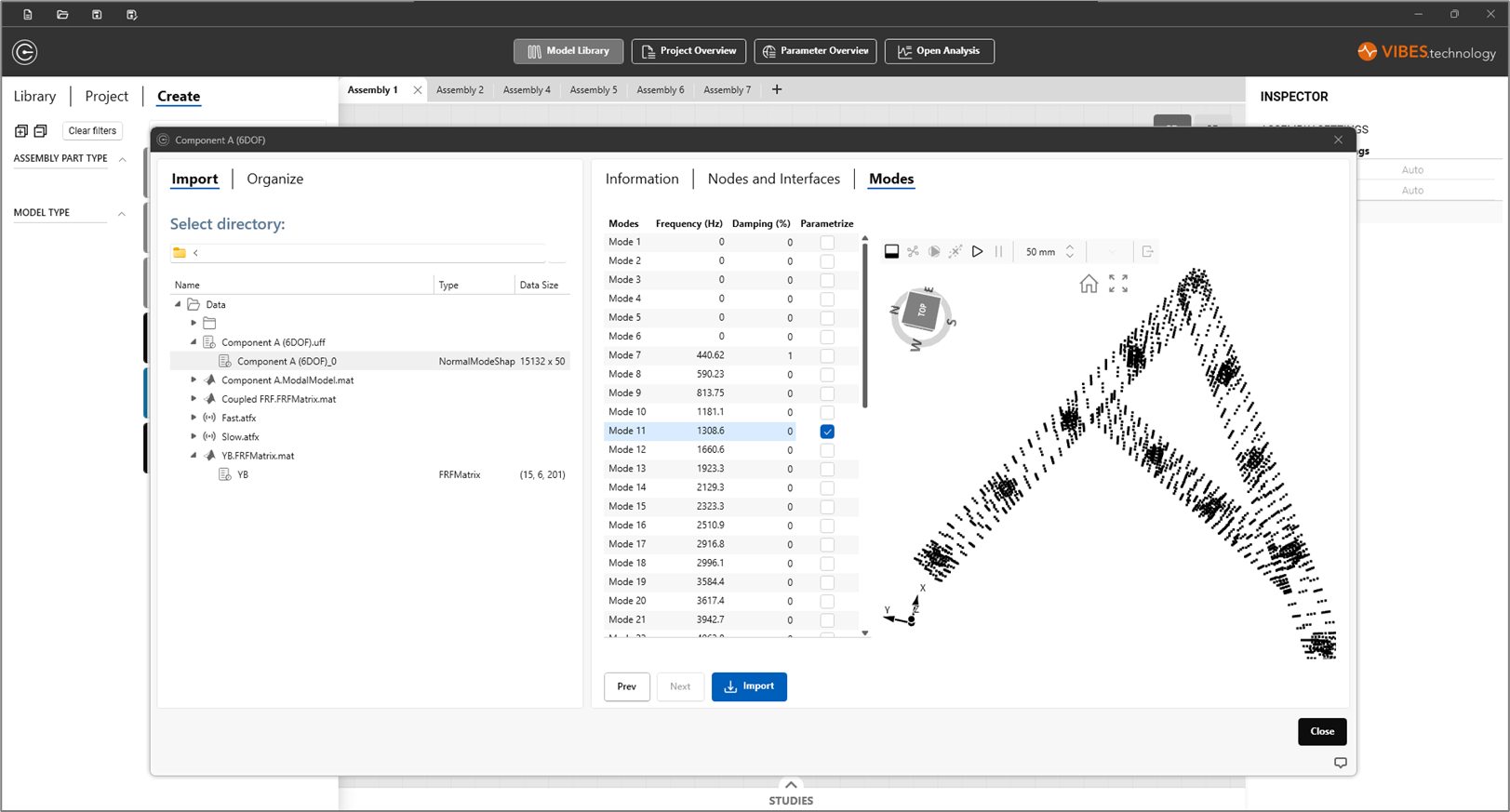Open the Organize tab

[x=274, y=179]
